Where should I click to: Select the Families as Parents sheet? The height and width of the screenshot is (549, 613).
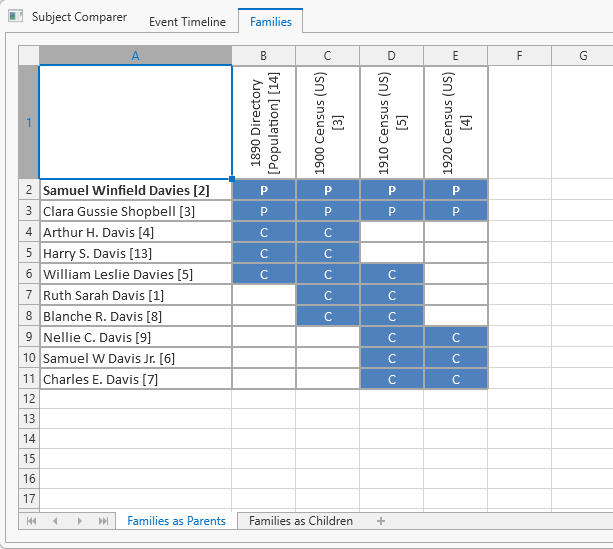coord(176,521)
